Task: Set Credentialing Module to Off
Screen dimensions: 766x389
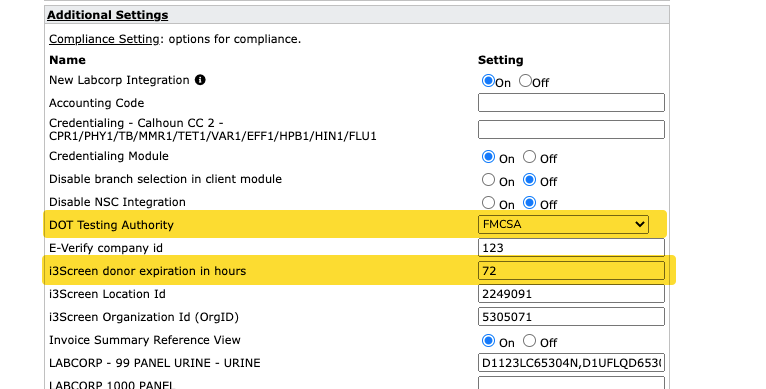Action: pyautogui.click(x=529, y=157)
